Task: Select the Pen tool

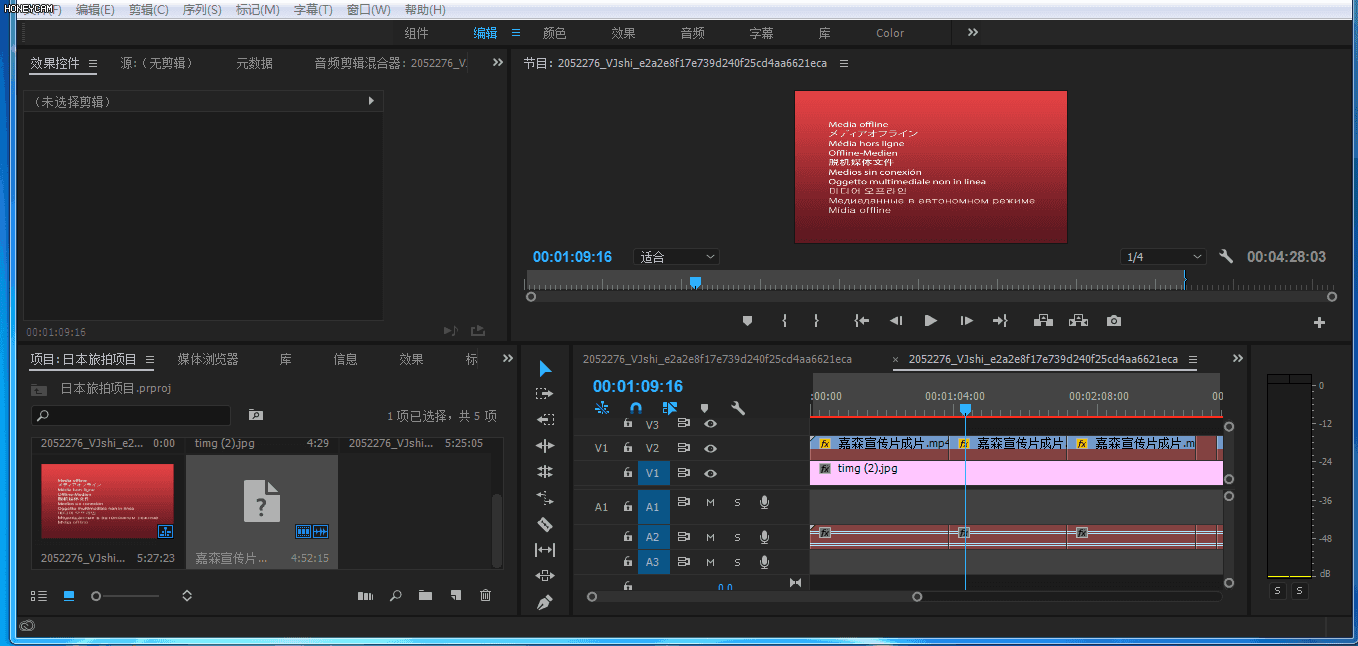Action: pos(545,603)
